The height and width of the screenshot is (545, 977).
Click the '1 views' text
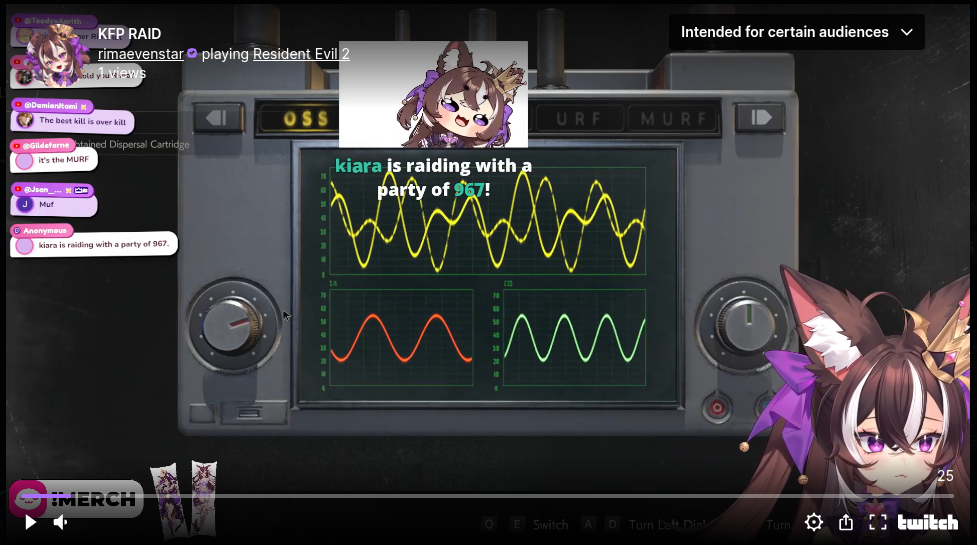(122, 73)
